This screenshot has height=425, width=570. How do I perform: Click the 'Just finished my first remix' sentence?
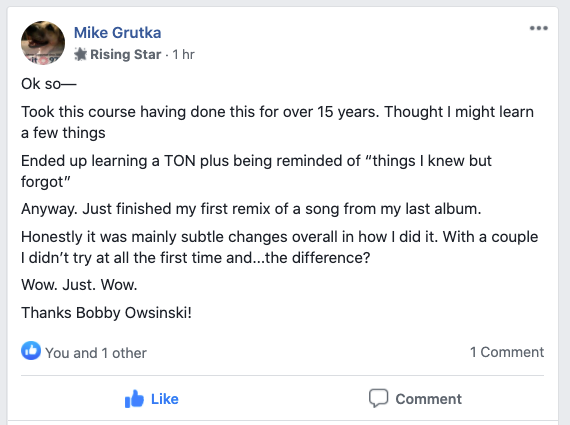282,209
